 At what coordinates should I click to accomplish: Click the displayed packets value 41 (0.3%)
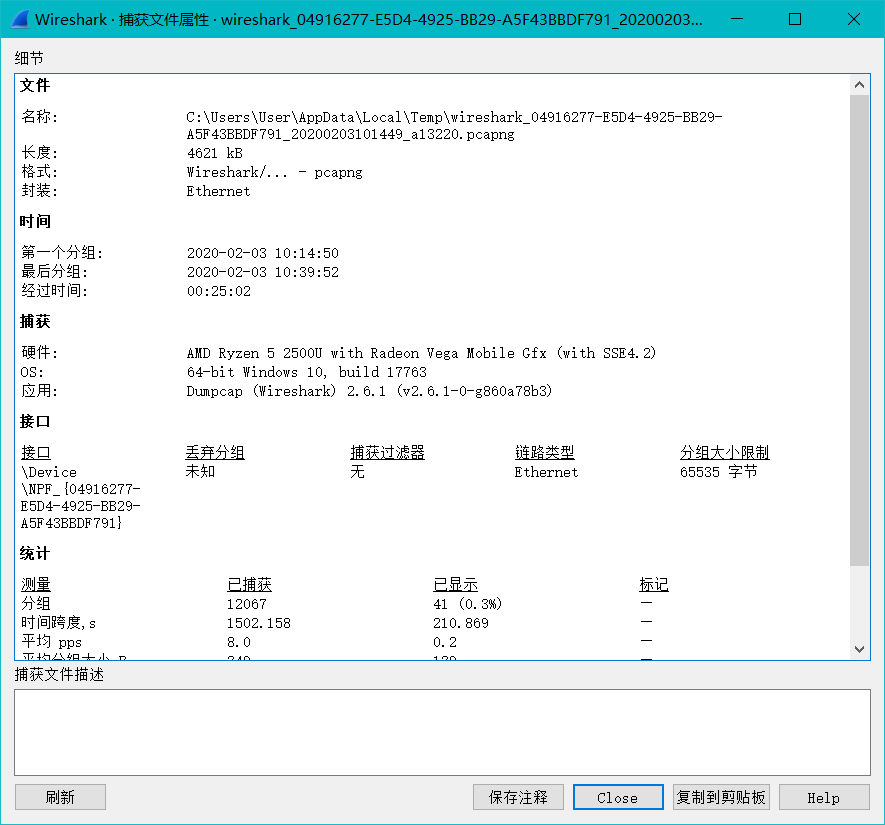tap(467, 604)
